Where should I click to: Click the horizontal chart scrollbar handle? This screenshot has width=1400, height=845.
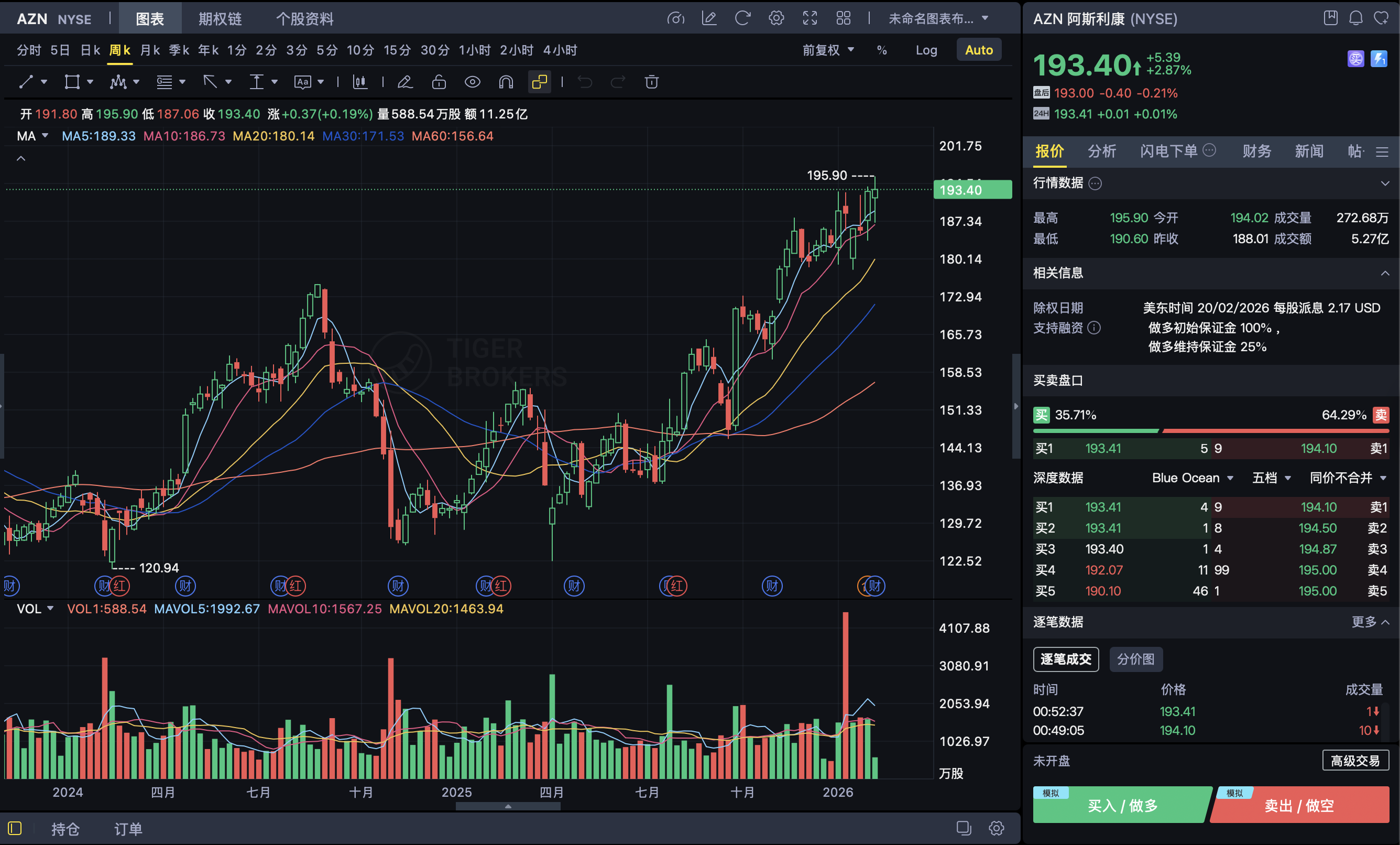508,806
